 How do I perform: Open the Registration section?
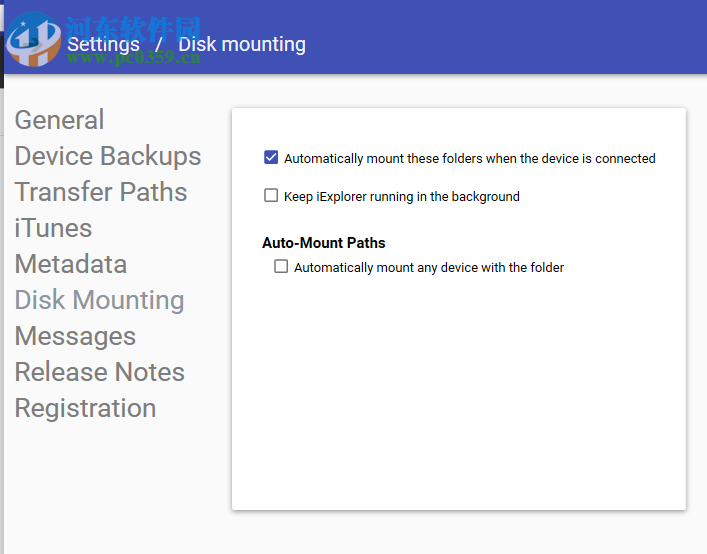85,408
